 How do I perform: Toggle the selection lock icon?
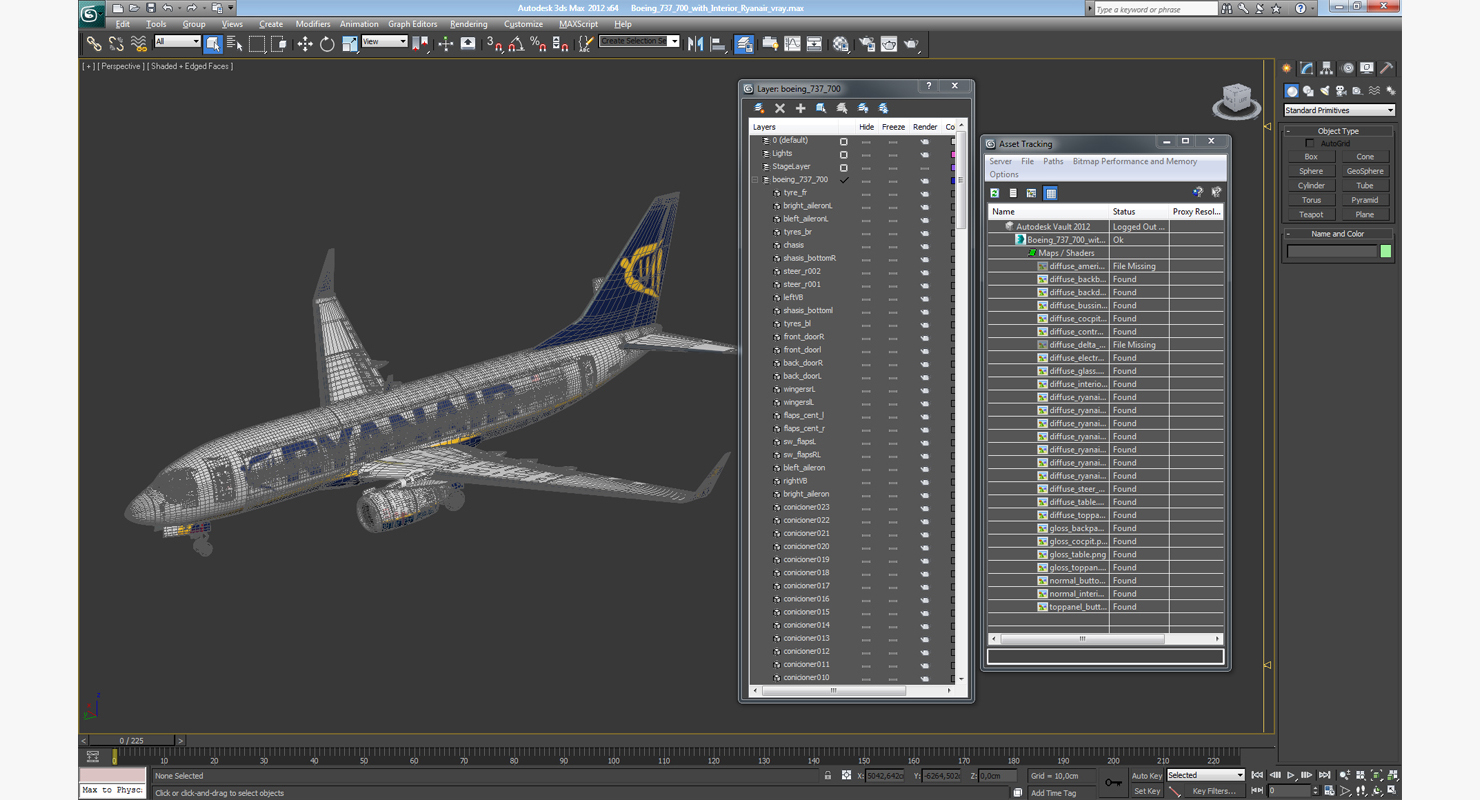point(828,775)
